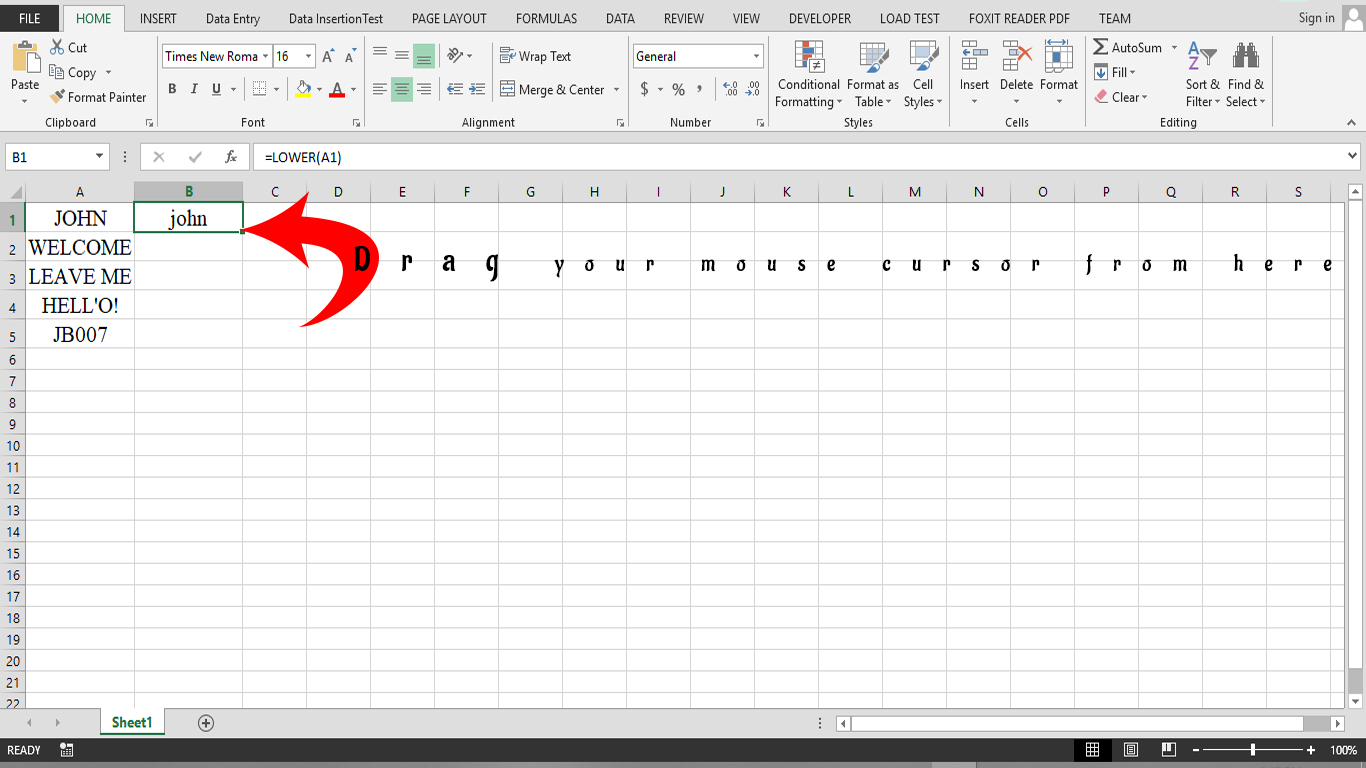Image resolution: width=1366 pixels, height=768 pixels.
Task: Select the Sheet1 worksheet tab
Action: [x=132, y=723]
